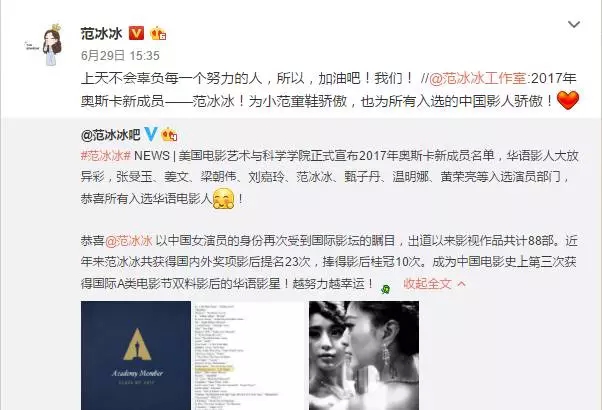Open the post options chevron menu
Screen dimensions: 602x410
coord(574,25)
